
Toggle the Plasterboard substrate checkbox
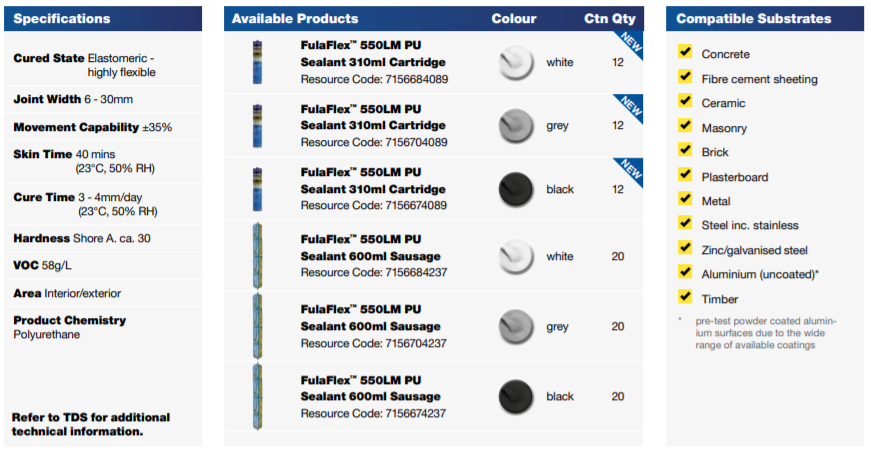point(685,174)
